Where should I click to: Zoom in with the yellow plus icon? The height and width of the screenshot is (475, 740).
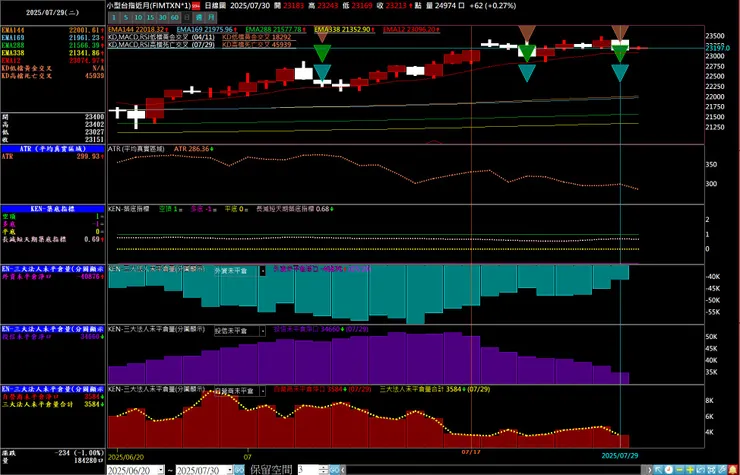[x=690, y=470]
